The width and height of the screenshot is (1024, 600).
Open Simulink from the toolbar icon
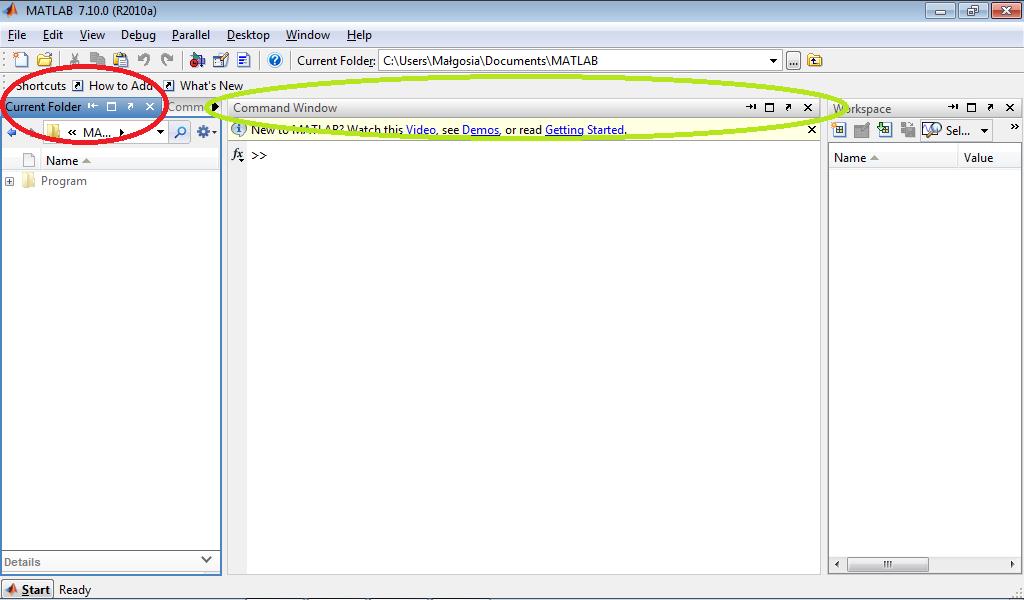[197, 60]
